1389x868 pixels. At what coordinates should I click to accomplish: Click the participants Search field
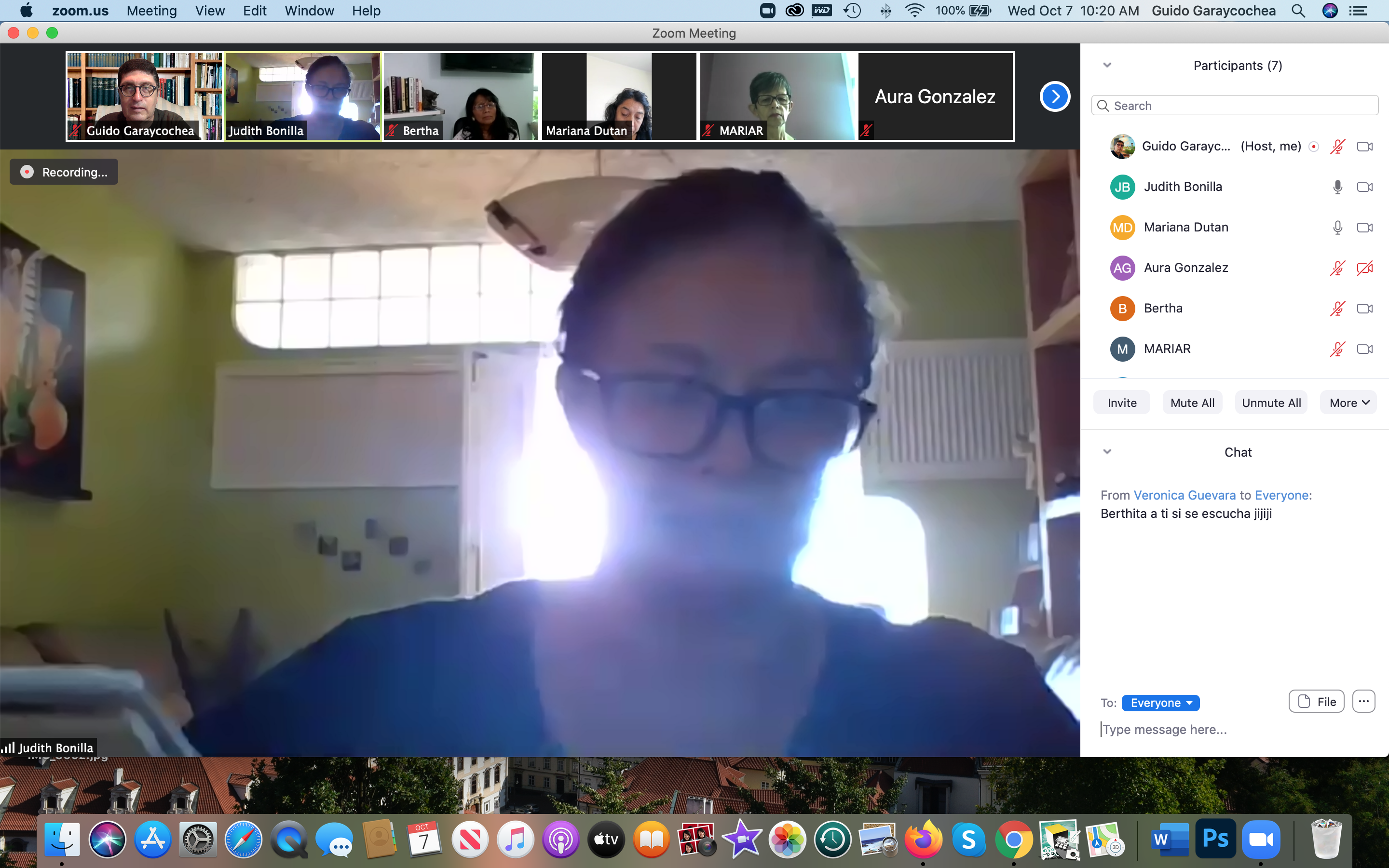pos(1234,106)
